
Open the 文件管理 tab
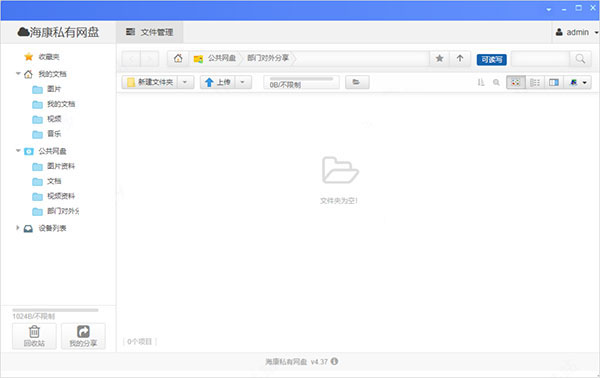coord(150,32)
